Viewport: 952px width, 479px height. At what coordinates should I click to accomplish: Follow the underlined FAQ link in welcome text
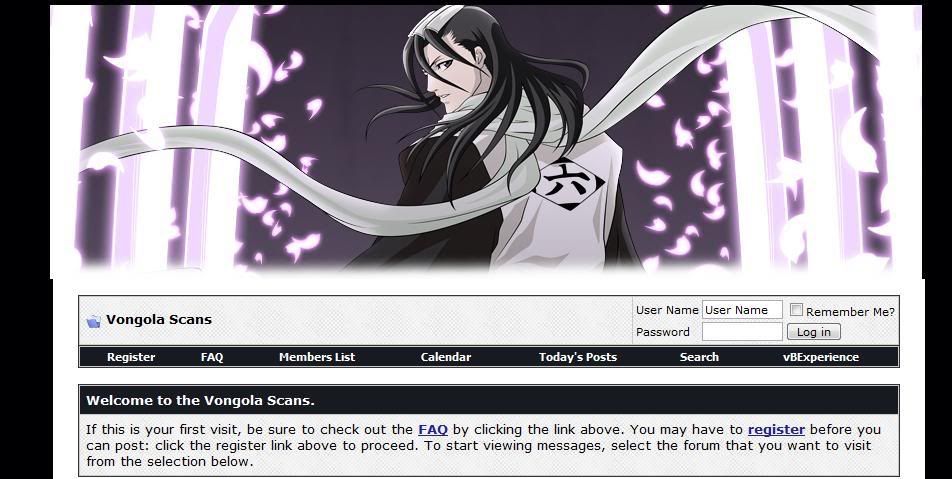(433, 430)
